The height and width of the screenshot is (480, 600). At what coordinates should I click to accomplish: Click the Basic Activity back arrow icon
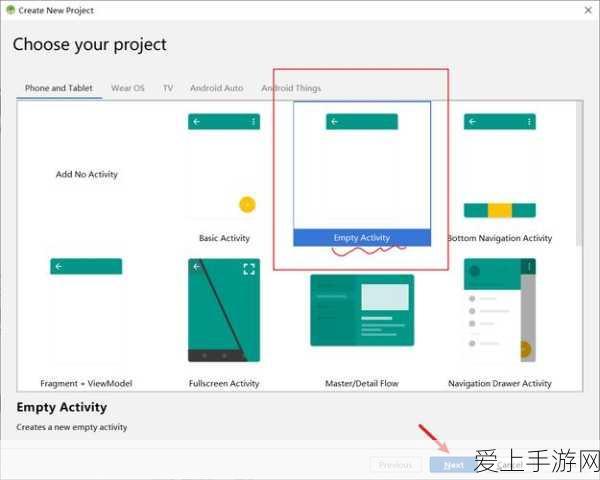pos(197,122)
